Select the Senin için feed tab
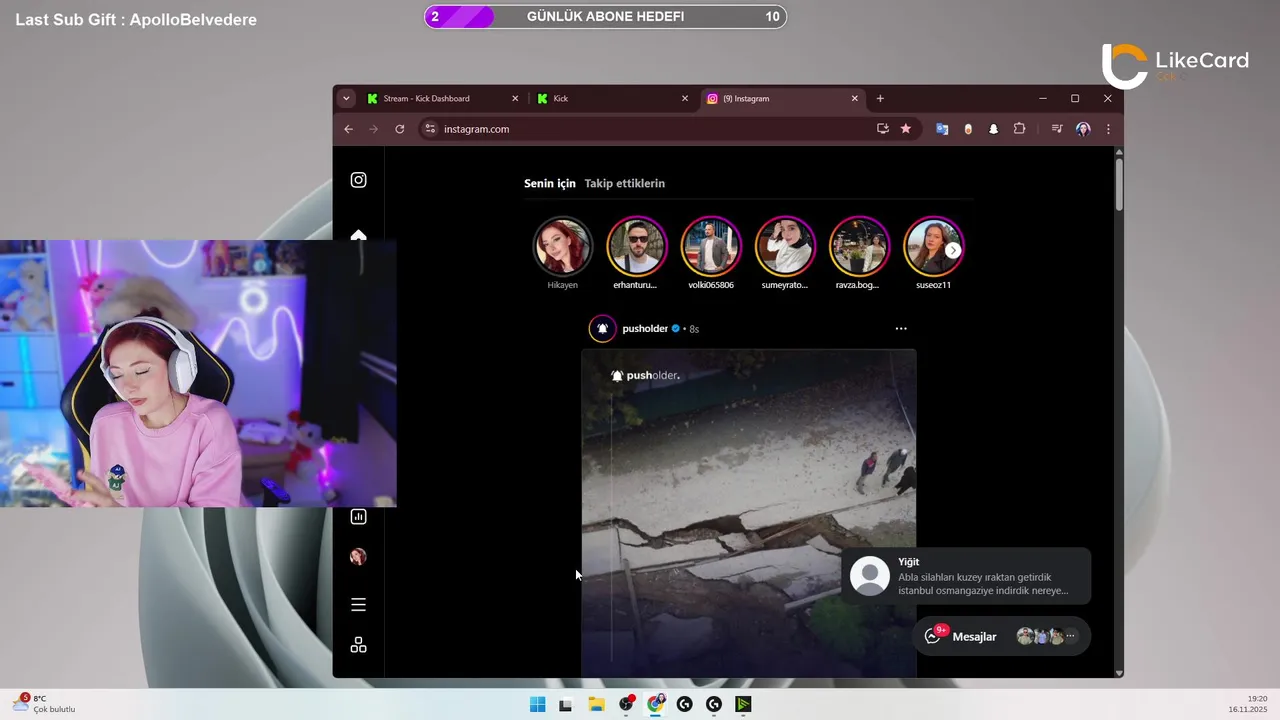Viewport: 1280px width, 720px height. pos(550,183)
